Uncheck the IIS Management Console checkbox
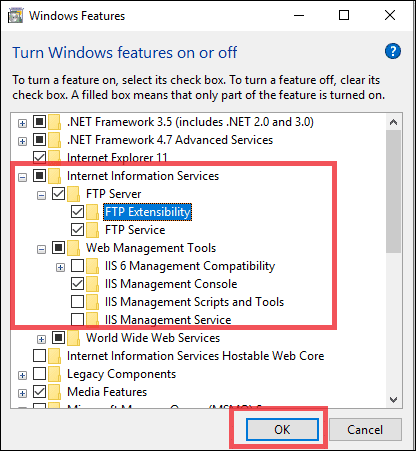The image size is (416, 451). point(77,284)
